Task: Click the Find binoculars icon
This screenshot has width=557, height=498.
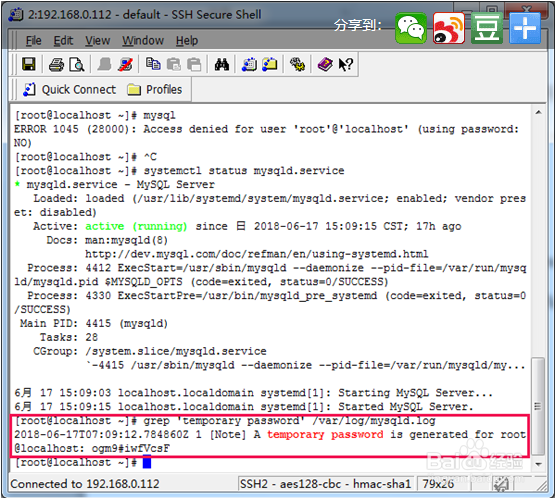Action: click(222, 65)
